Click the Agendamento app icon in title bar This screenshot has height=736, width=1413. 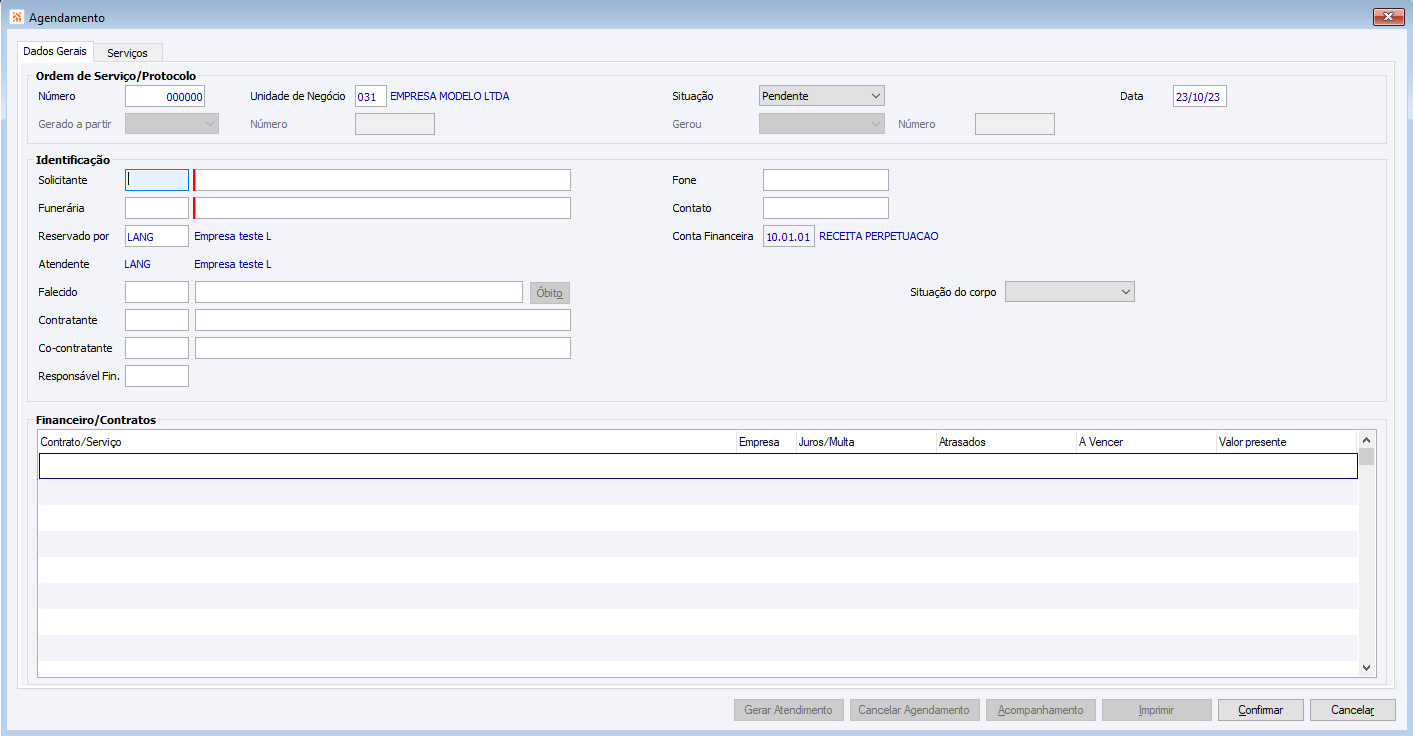17,18
